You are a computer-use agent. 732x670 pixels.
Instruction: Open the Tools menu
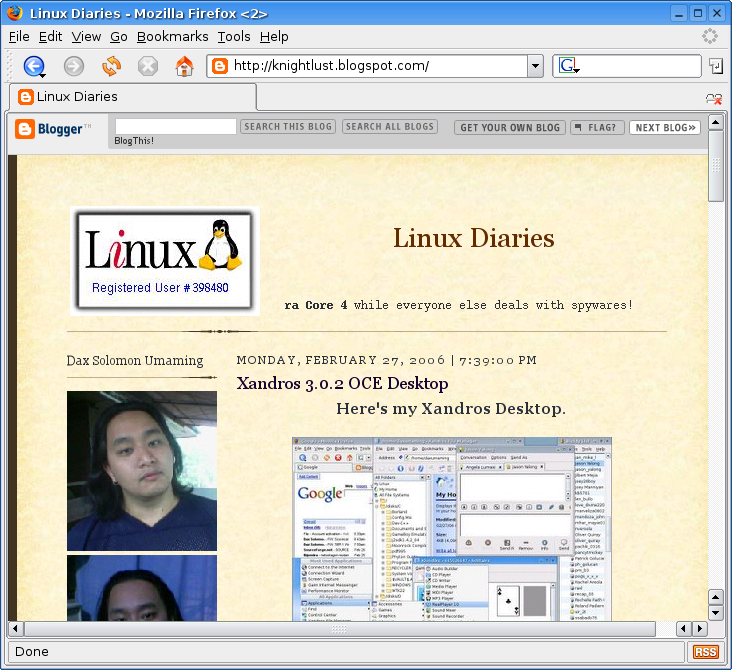pos(234,36)
